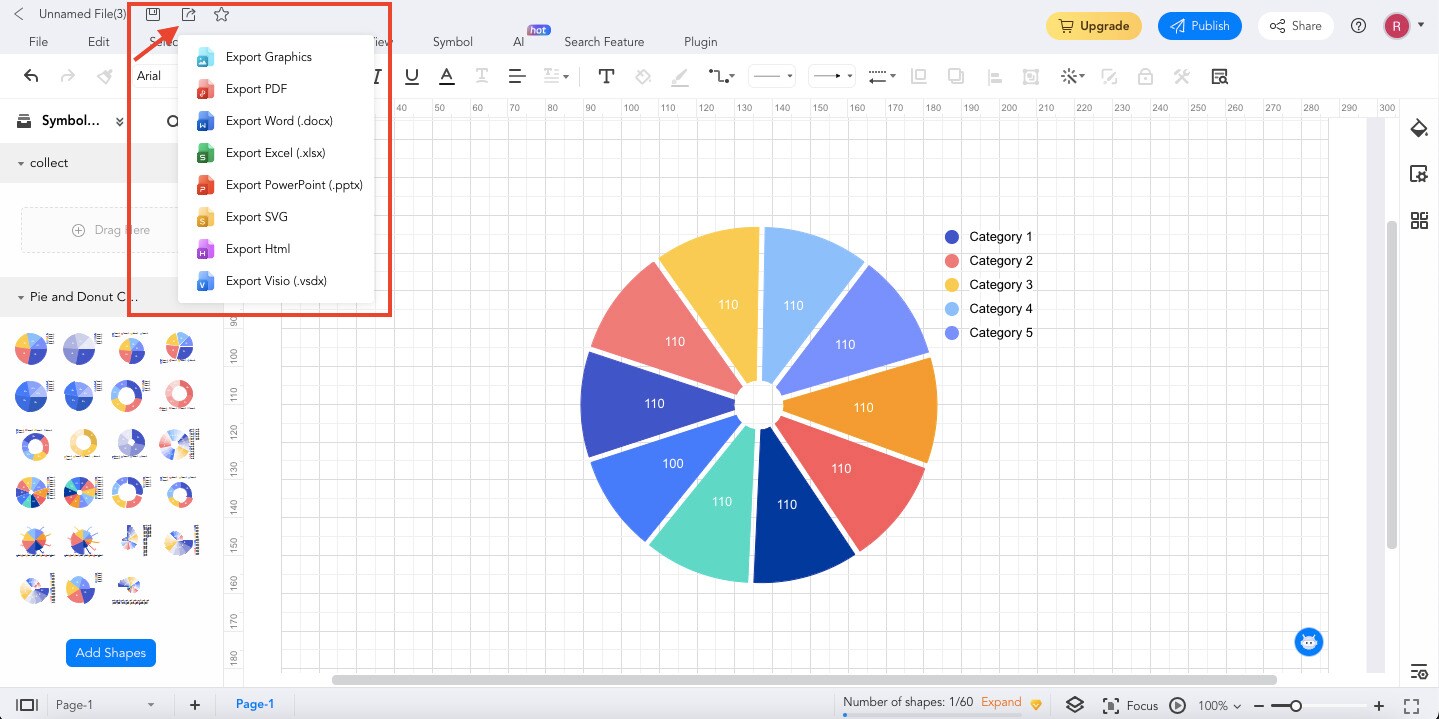
Task: Add a new page
Action: tap(195, 705)
